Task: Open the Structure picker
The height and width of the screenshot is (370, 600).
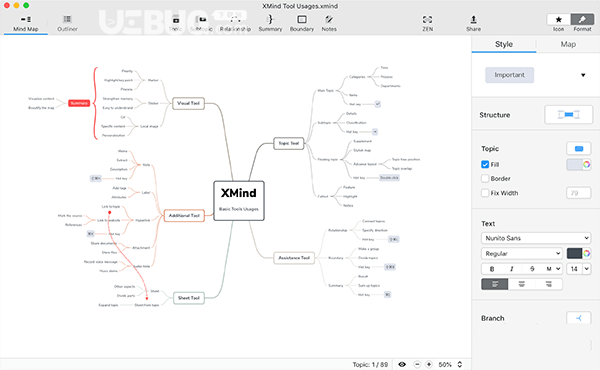Action: (x=569, y=114)
